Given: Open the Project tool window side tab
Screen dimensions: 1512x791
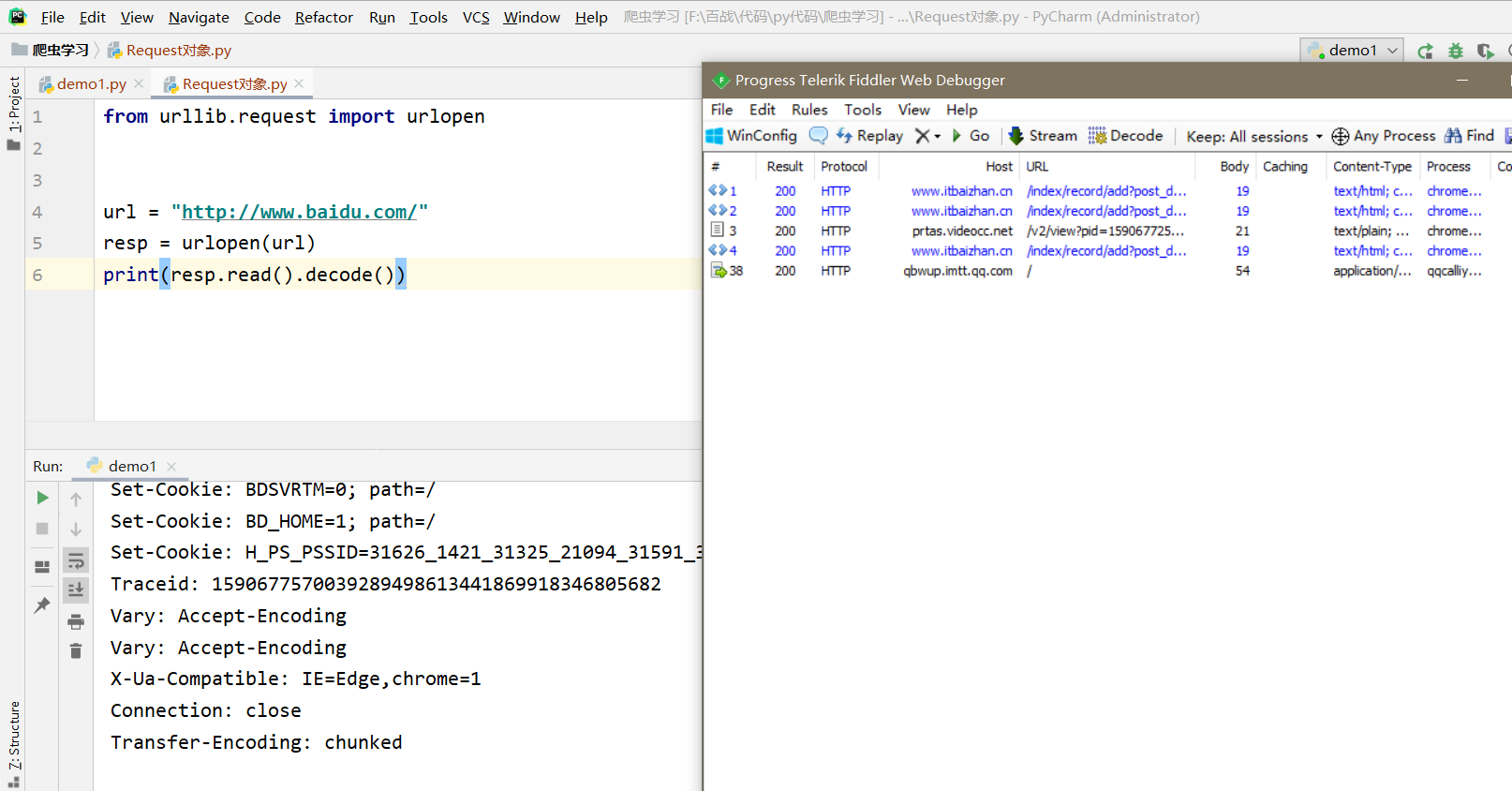Looking at the screenshot, I should point(13,112).
